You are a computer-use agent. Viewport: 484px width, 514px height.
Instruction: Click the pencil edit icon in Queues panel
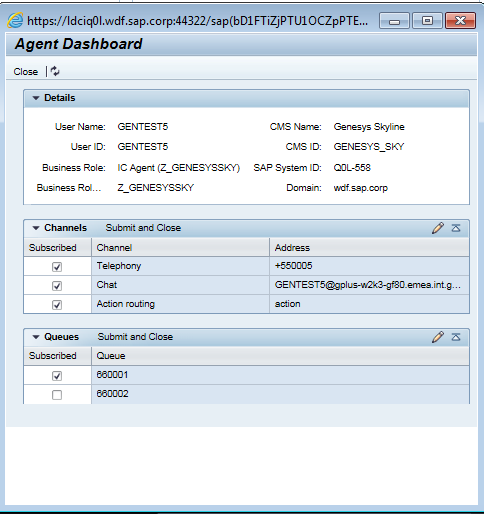tap(438, 337)
